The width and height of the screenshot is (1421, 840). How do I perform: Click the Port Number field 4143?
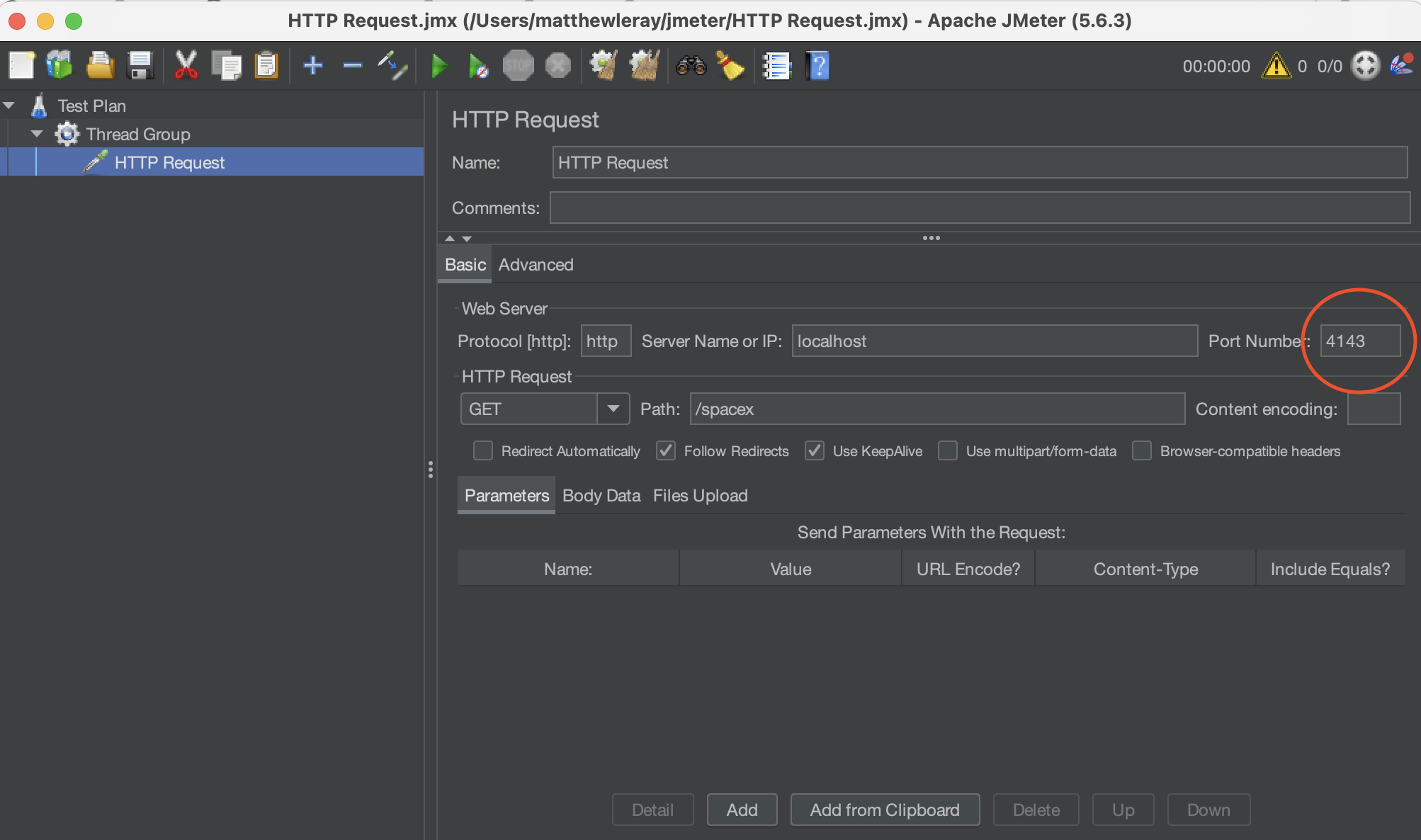point(1360,341)
